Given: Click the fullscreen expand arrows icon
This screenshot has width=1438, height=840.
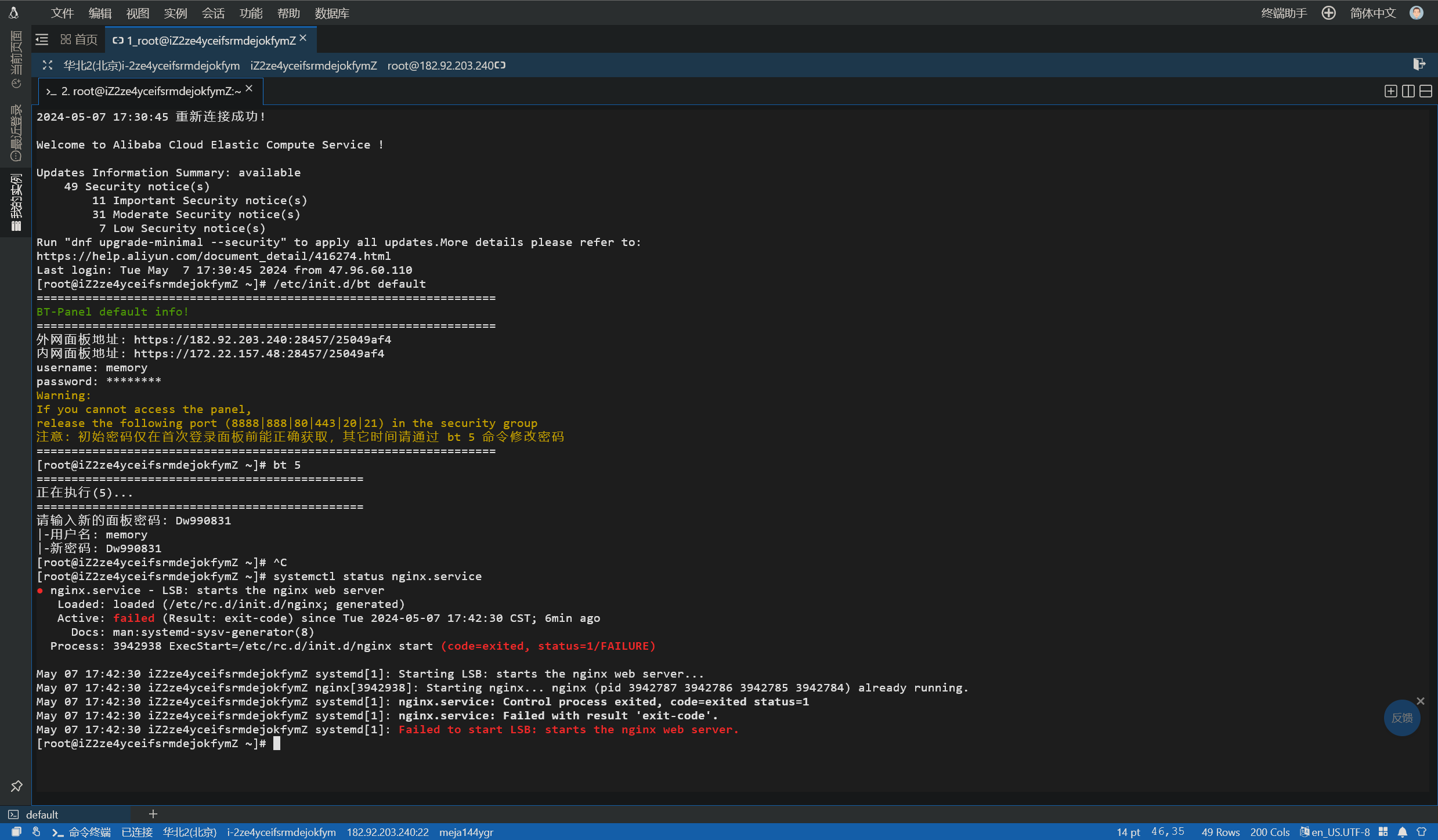Looking at the screenshot, I should click(48, 65).
